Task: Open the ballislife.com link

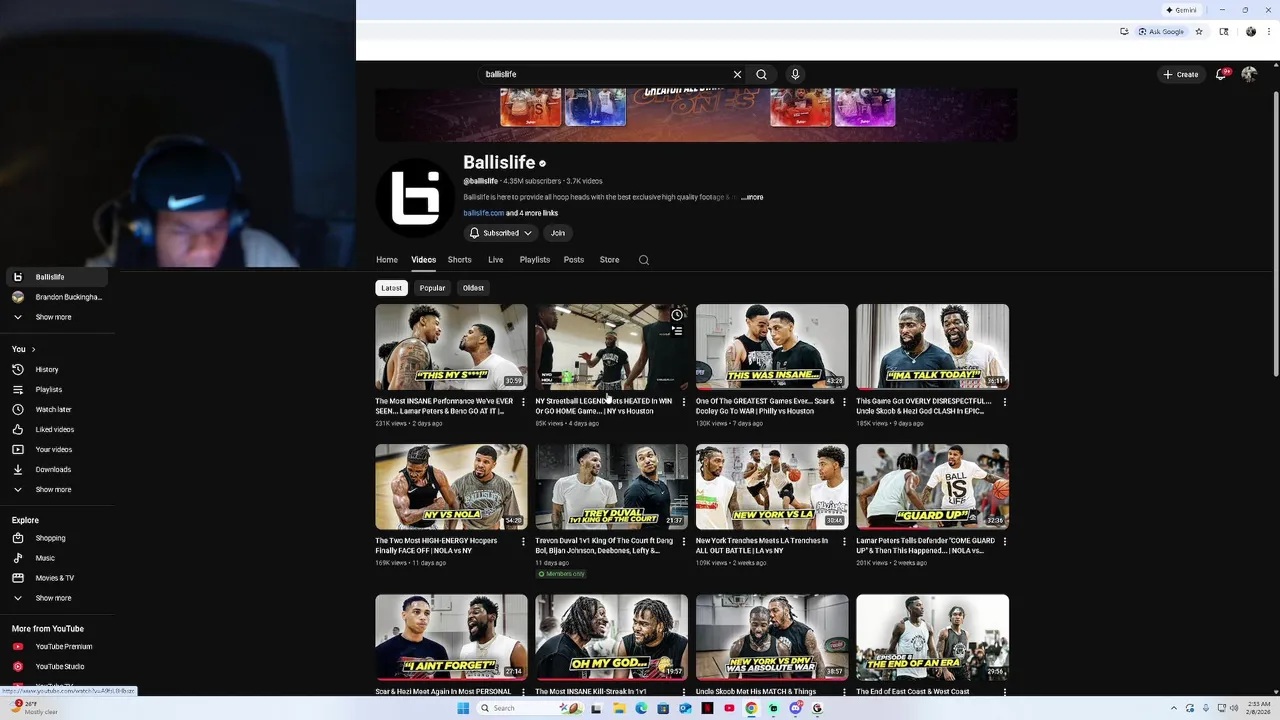Action: click(483, 213)
